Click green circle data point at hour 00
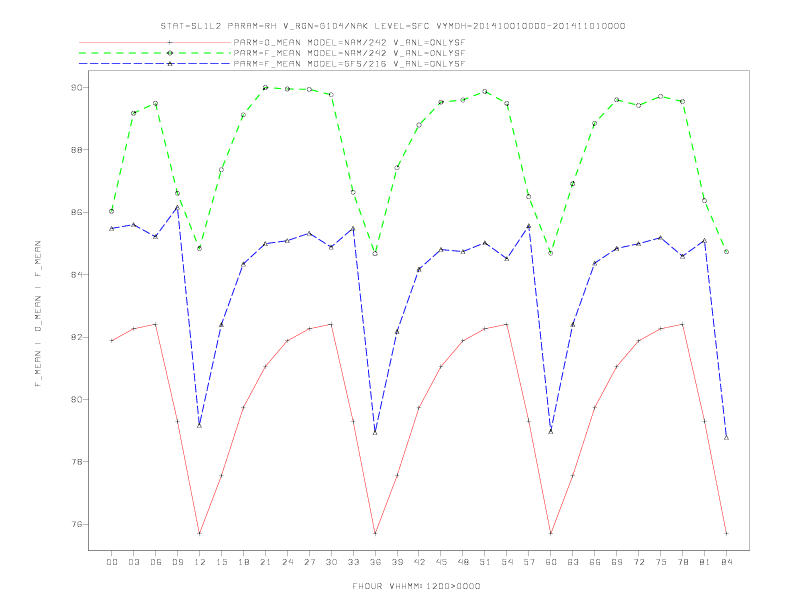792x612 pixels. [112, 211]
